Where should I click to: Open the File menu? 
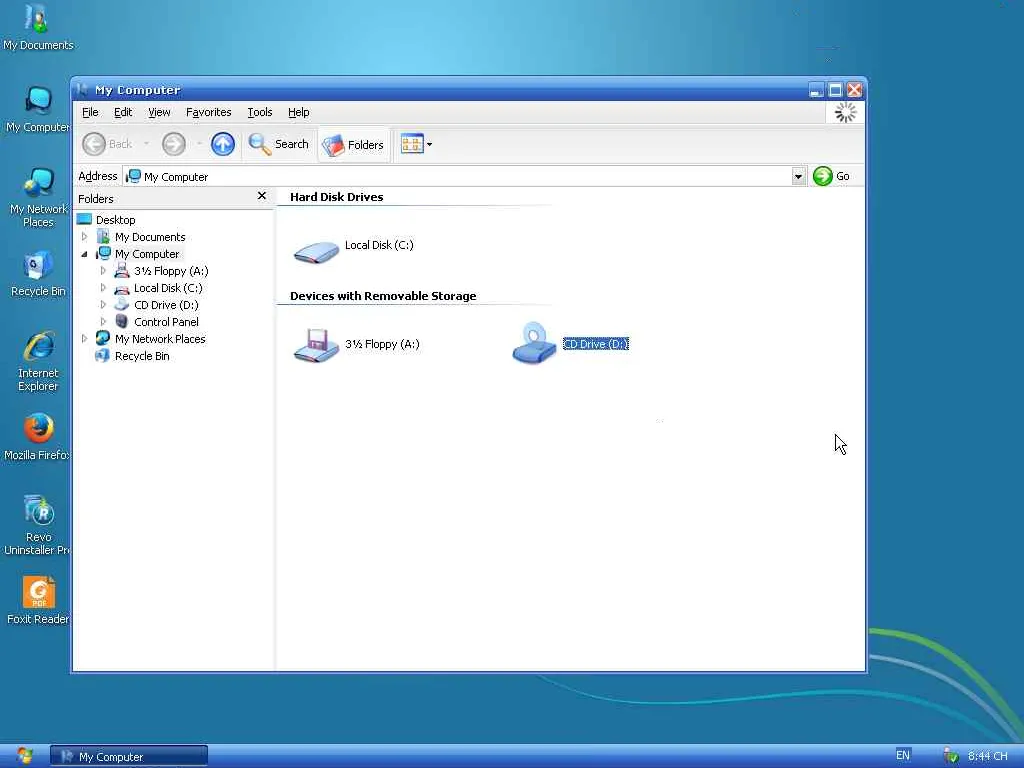click(x=90, y=112)
